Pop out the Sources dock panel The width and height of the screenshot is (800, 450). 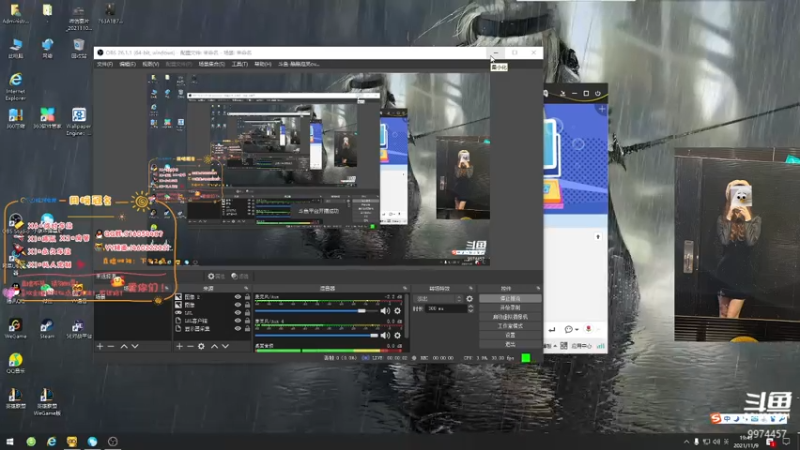[246, 288]
